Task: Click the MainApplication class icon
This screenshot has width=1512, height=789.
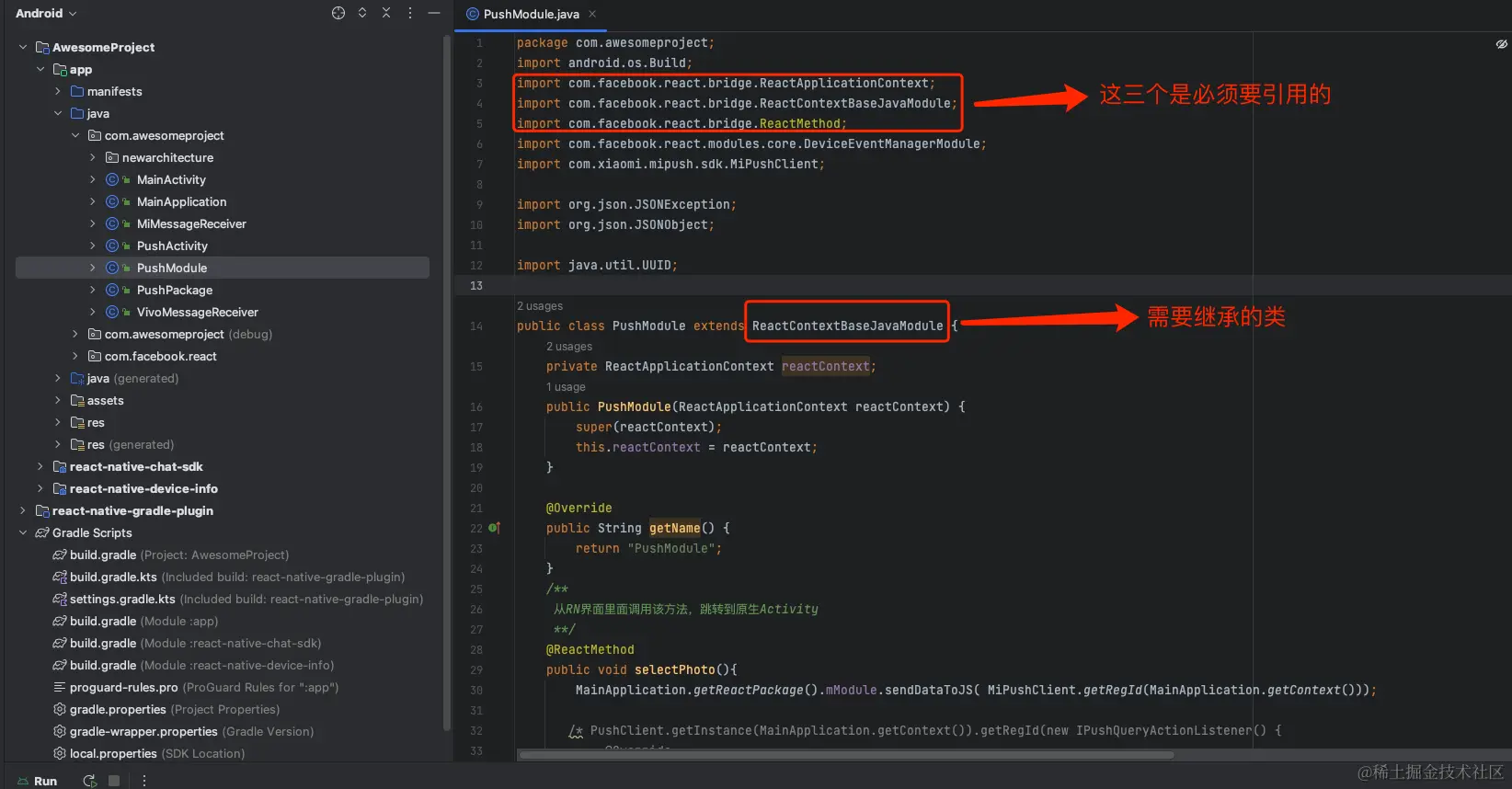Action: click(112, 201)
